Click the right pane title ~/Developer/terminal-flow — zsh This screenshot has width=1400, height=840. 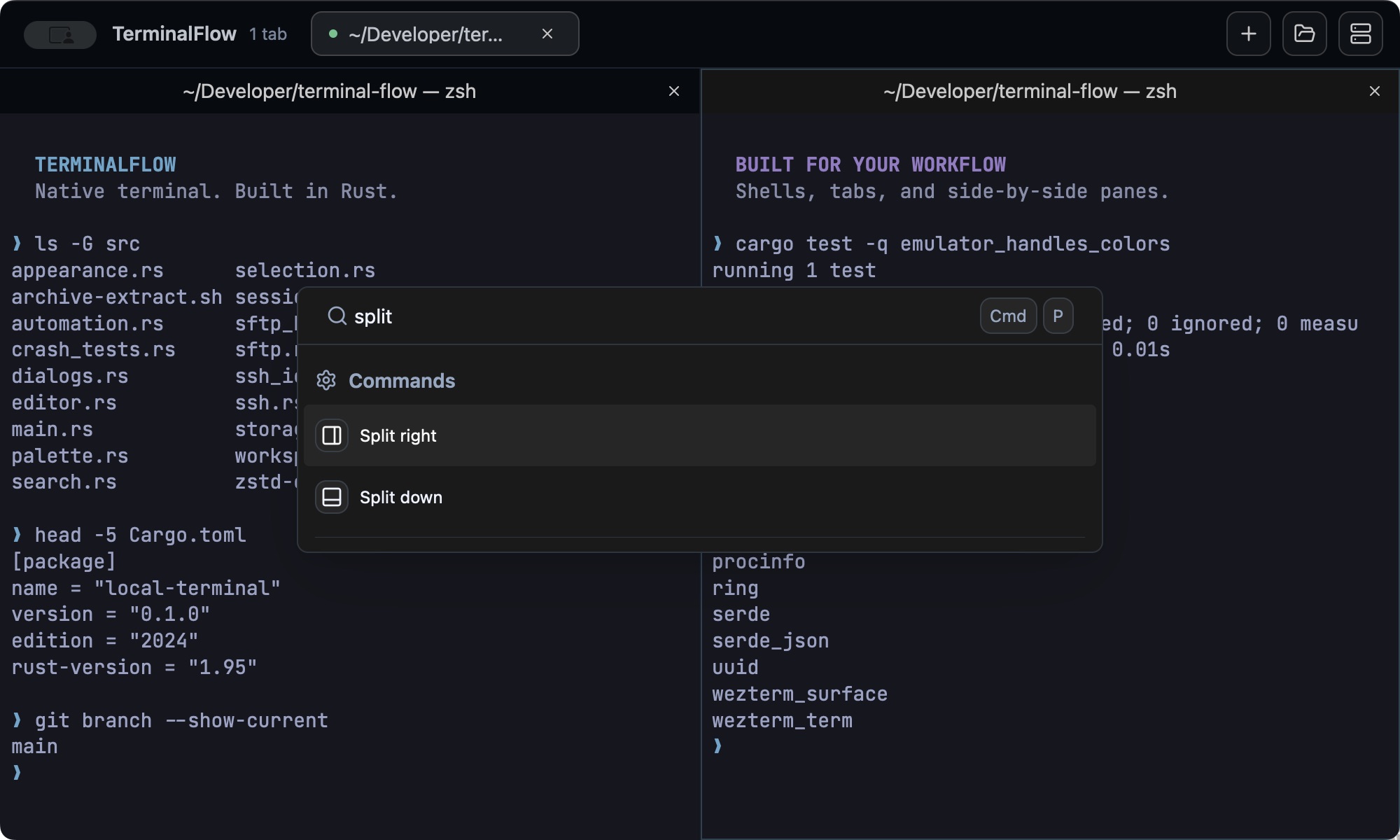(1030, 91)
